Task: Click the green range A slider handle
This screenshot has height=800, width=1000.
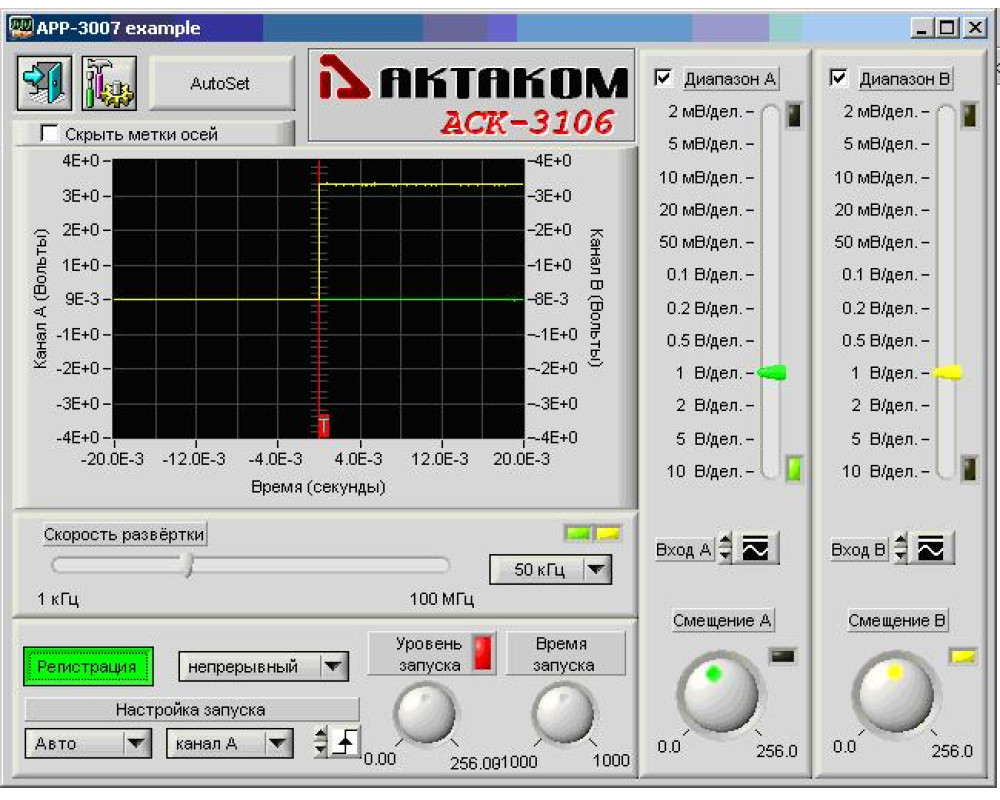Action: (x=772, y=373)
